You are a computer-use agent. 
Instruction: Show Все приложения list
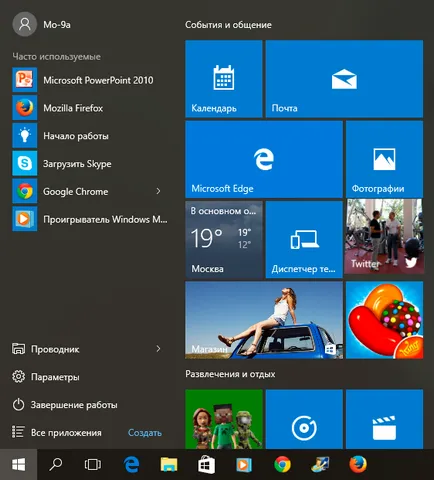[57, 433]
